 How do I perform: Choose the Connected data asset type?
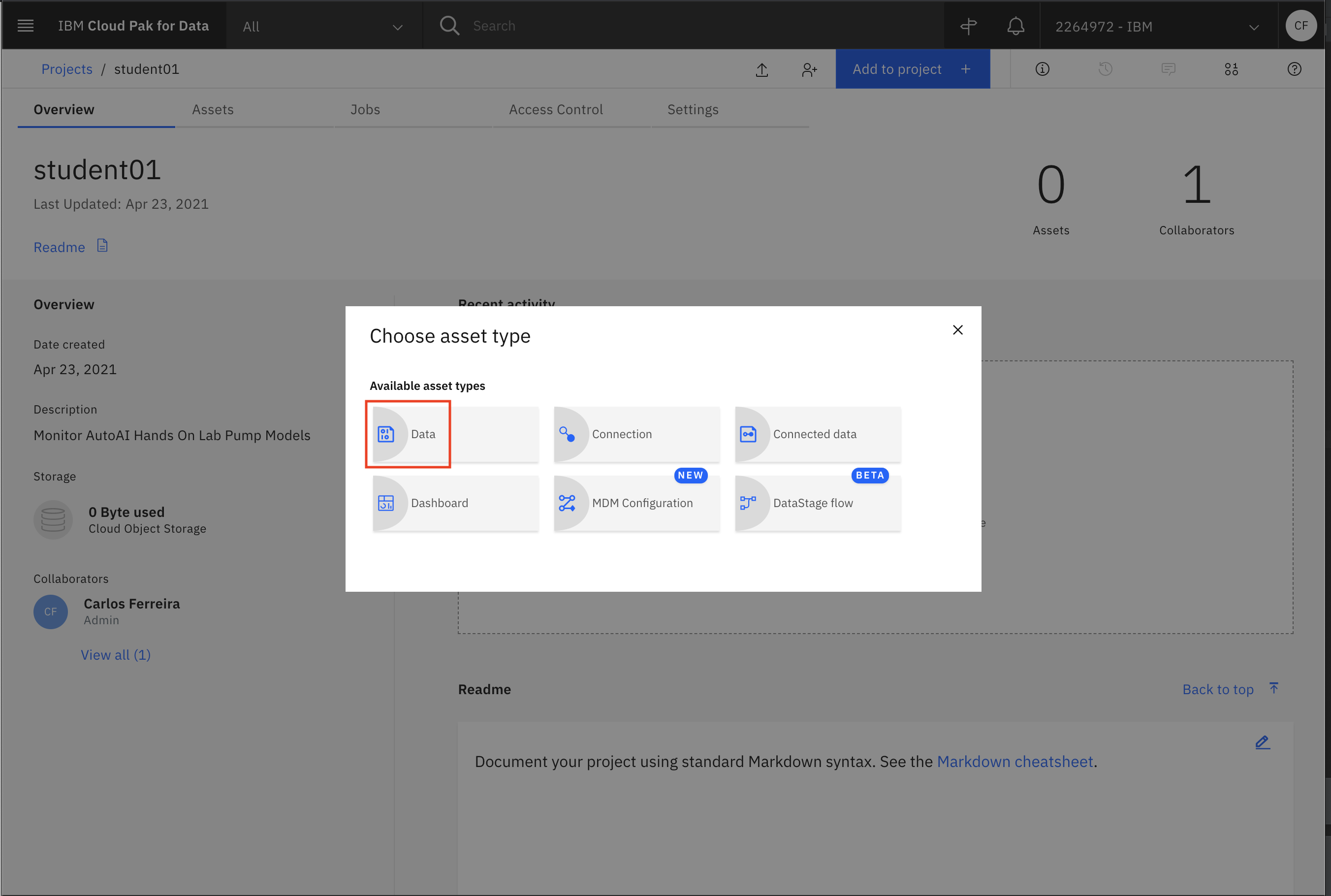818,434
